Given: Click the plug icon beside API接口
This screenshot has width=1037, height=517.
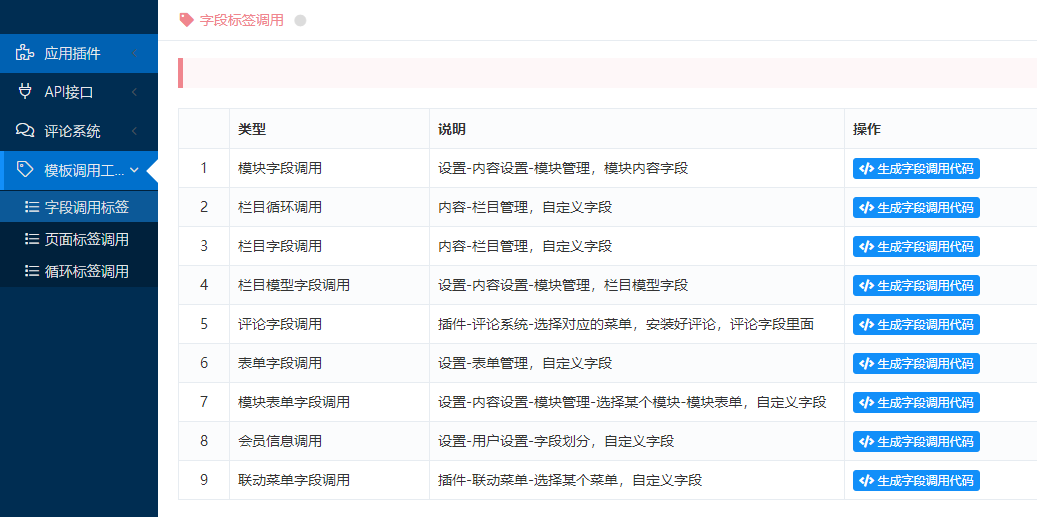Looking at the screenshot, I should [24, 92].
